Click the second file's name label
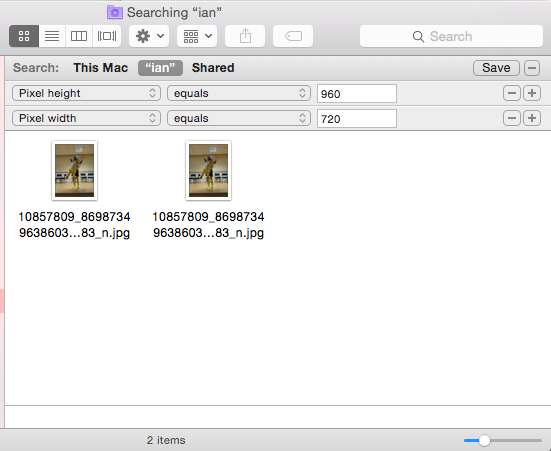The height and width of the screenshot is (451, 551). click(x=208, y=225)
